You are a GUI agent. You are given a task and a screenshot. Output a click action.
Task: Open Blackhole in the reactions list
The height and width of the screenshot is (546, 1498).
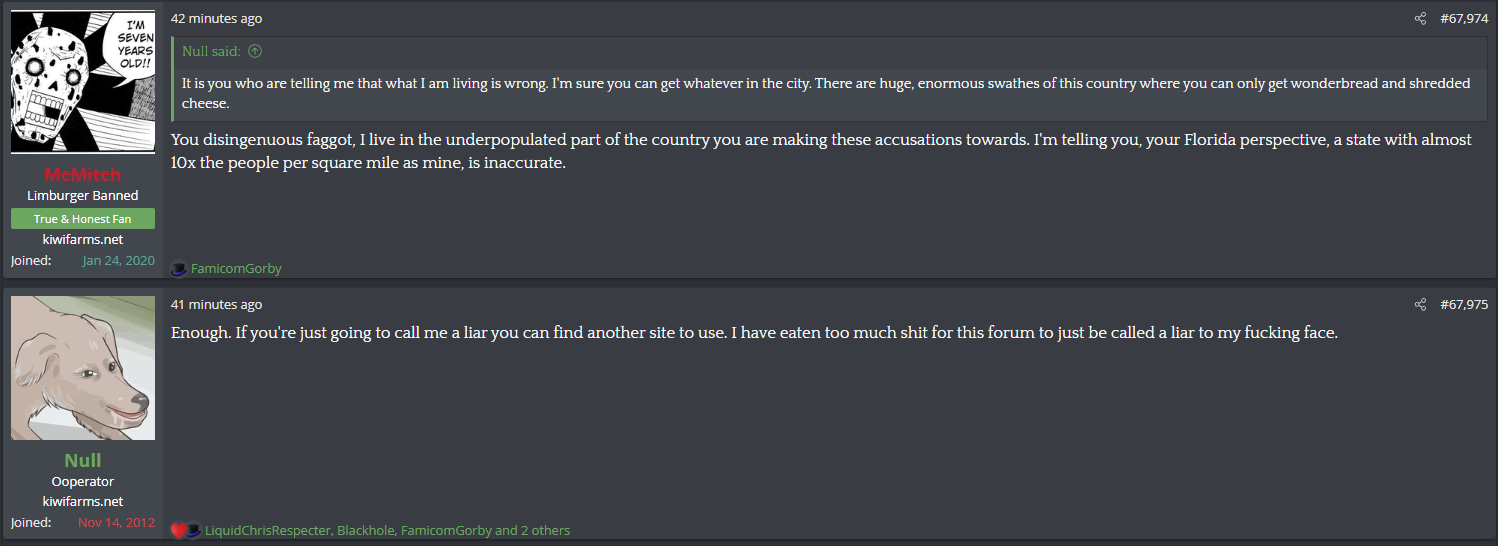pyautogui.click(x=365, y=531)
